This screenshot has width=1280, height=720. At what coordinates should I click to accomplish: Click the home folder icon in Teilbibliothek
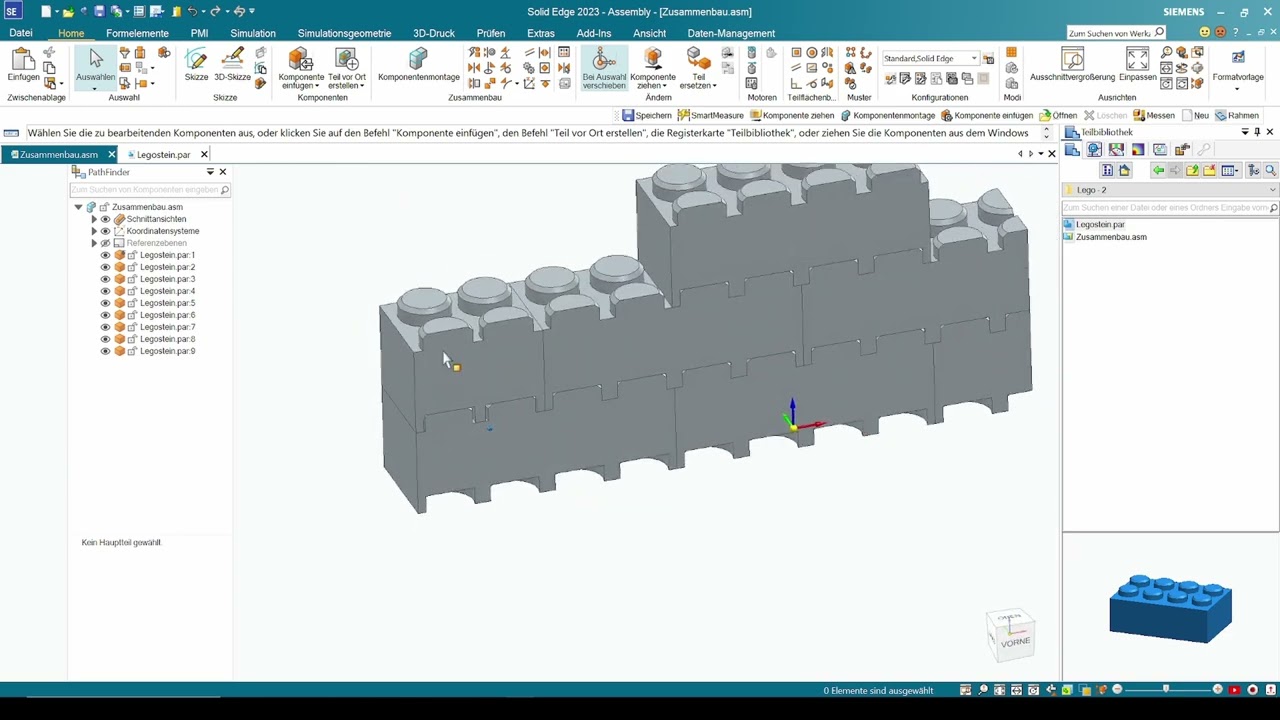click(x=1124, y=171)
